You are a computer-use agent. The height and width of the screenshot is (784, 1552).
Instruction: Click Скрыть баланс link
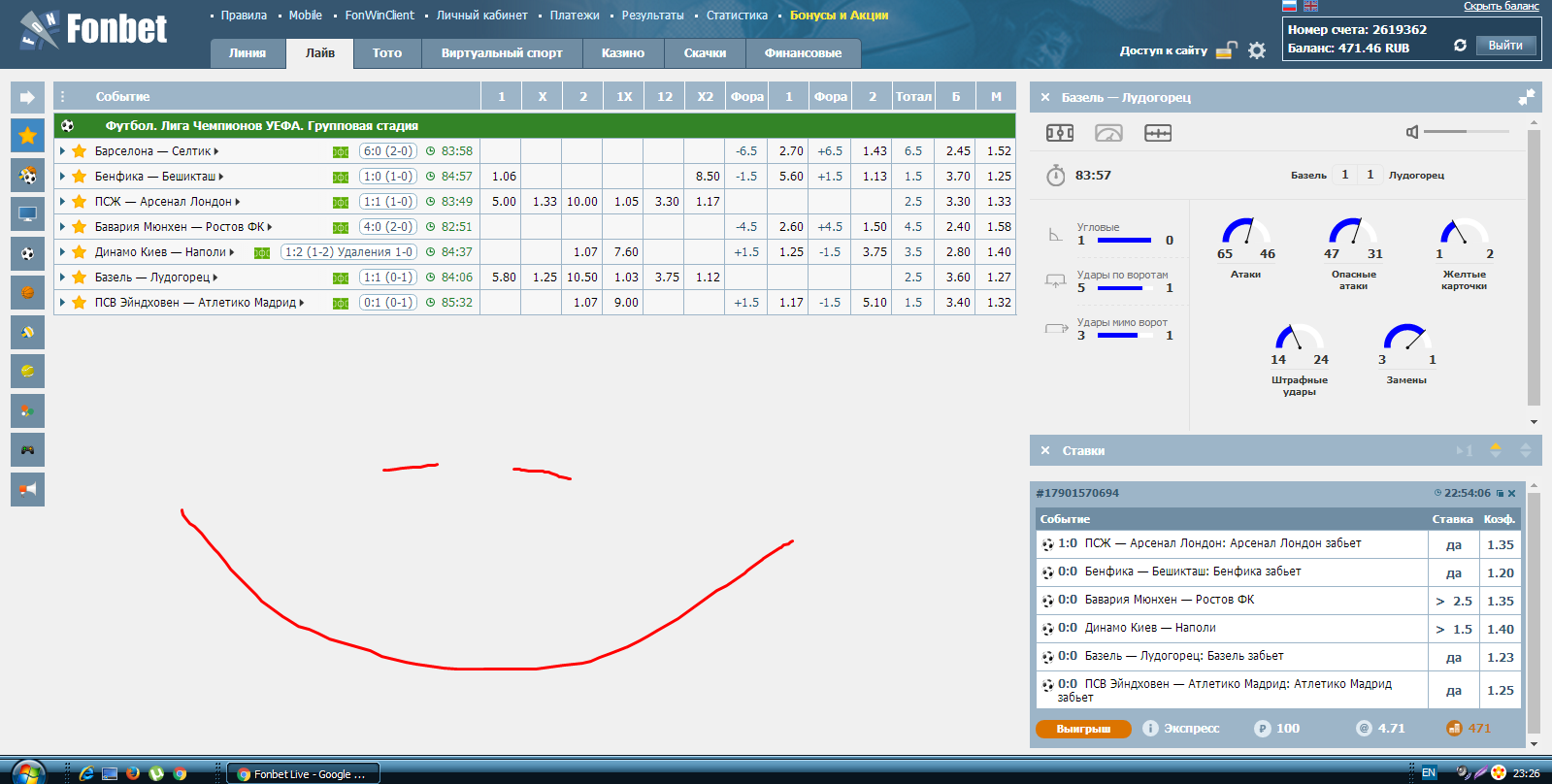tap(1501, 7)
